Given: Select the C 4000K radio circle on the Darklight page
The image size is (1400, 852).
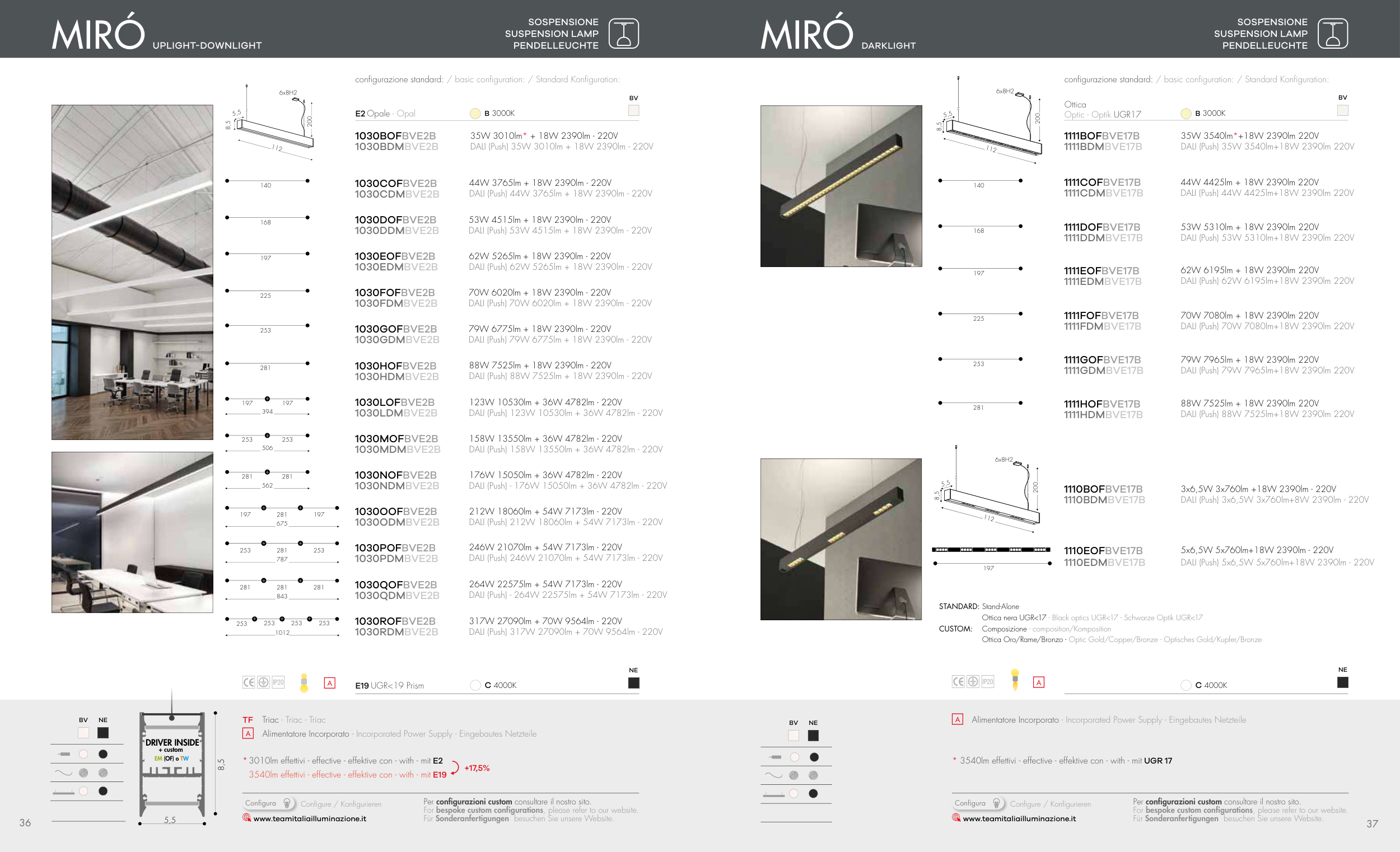Looking at the screenshot, I should click(x=1186, y=686).
